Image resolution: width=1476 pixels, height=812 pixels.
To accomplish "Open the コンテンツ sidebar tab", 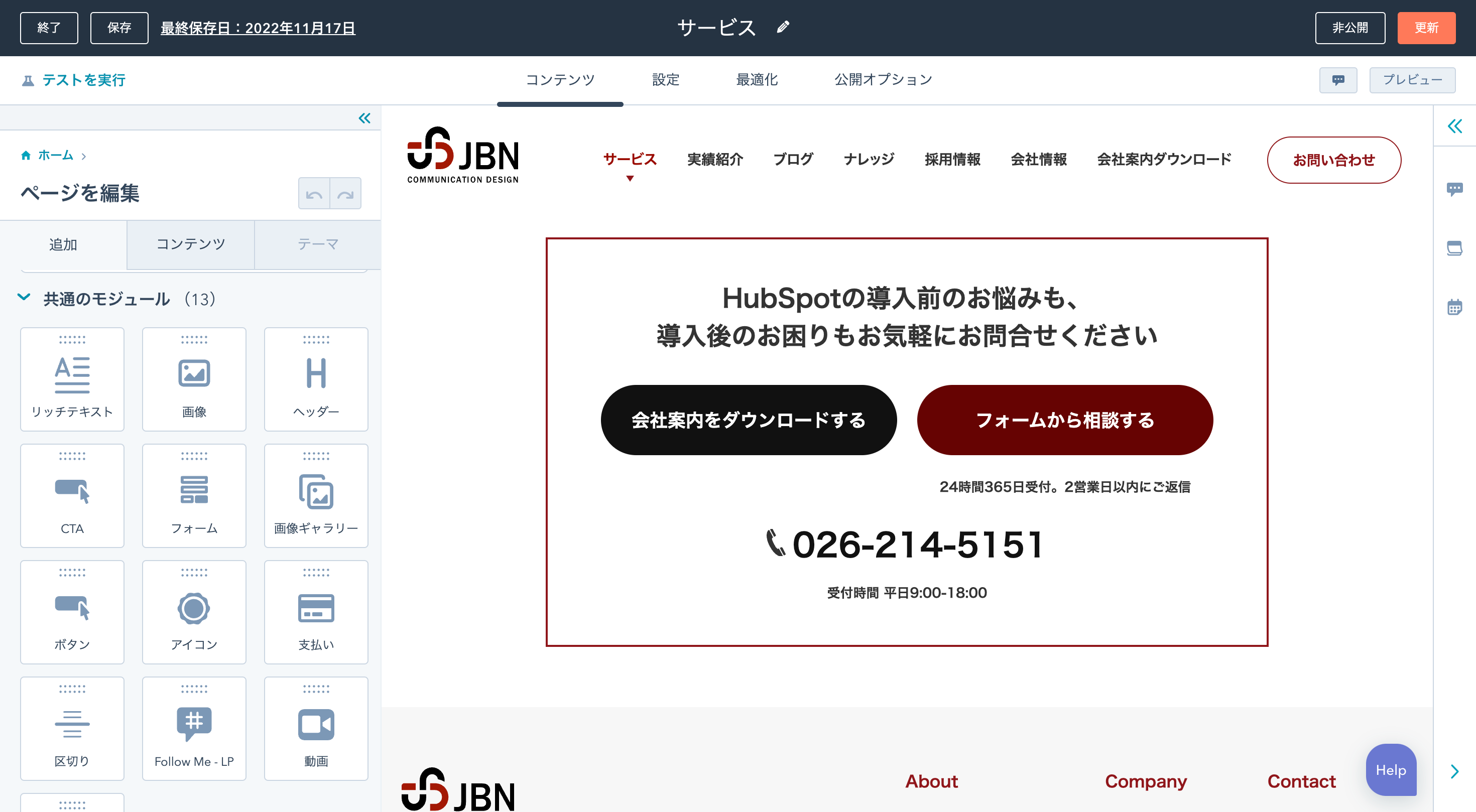I will (191, 244).
